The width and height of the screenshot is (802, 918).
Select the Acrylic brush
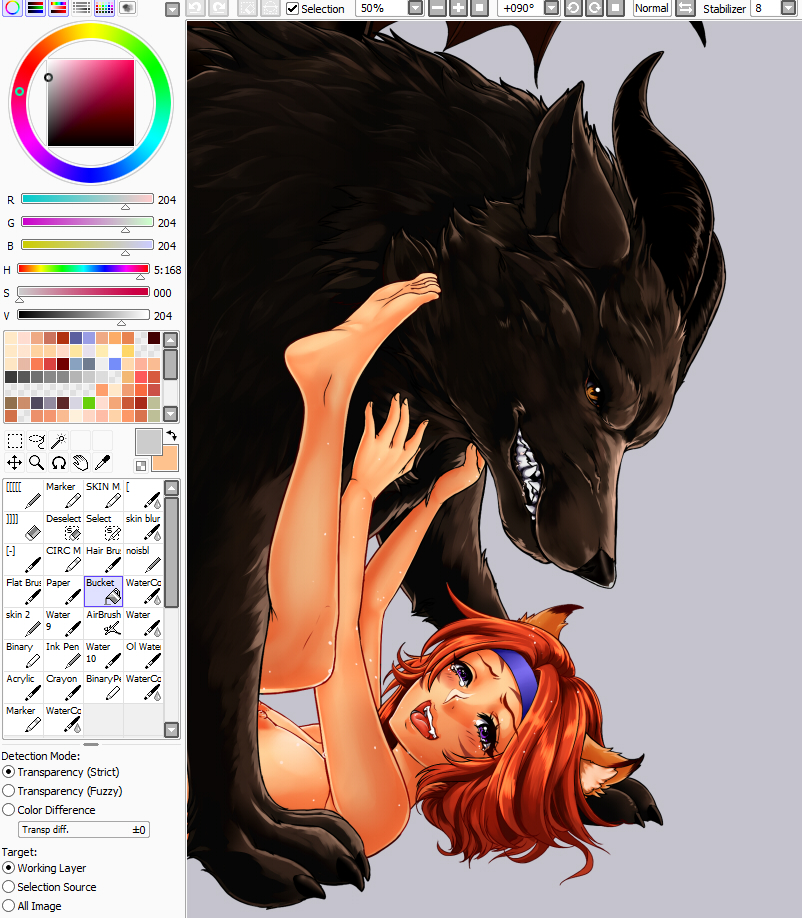23,687
